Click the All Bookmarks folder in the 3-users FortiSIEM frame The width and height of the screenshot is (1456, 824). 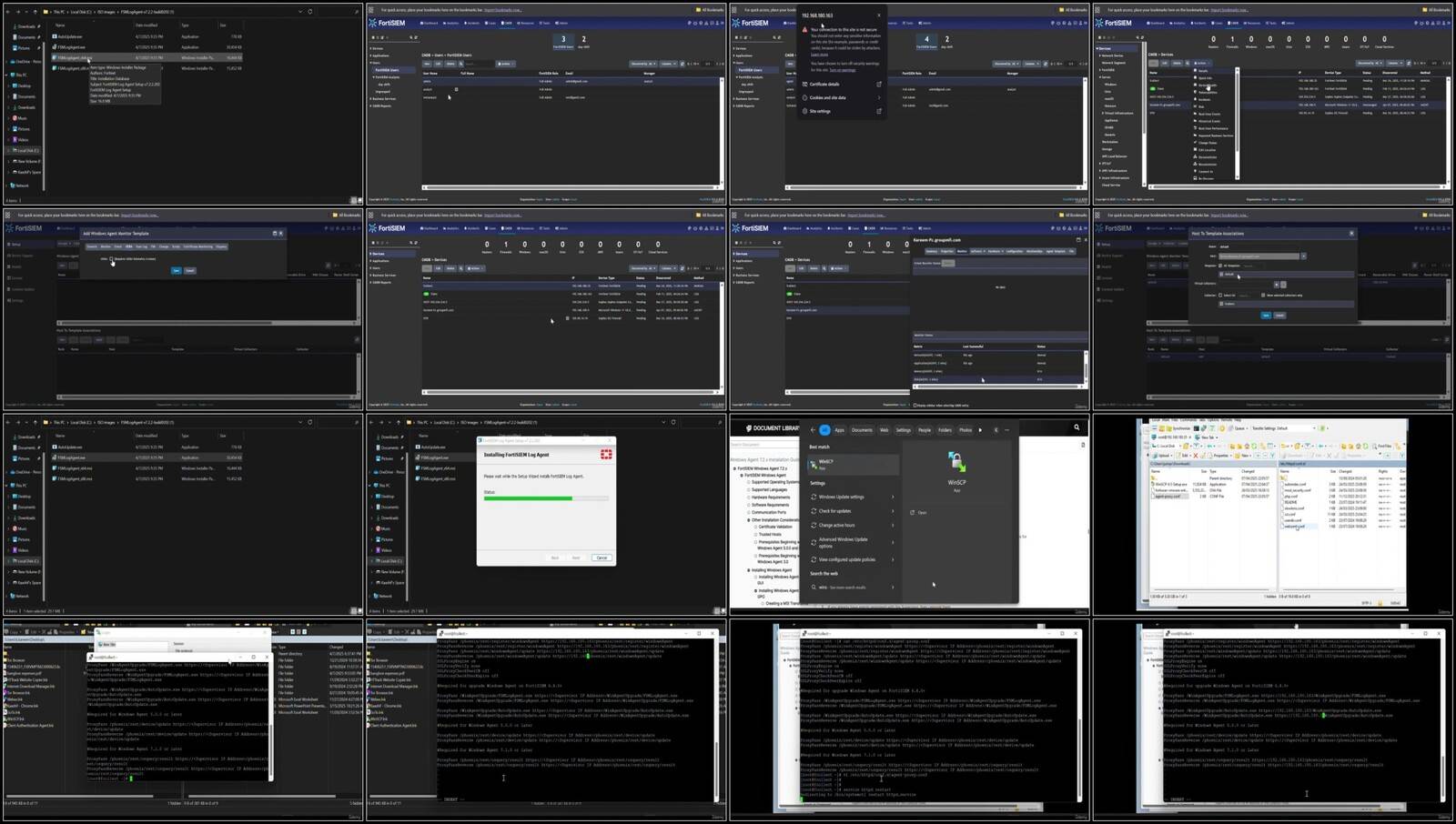[x=711, y=10]
